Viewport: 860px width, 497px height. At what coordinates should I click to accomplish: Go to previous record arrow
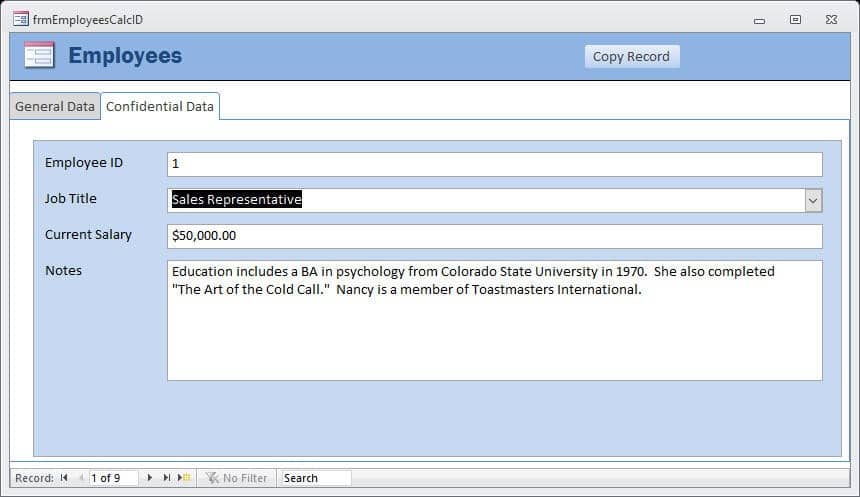click(x=81, y=478)
